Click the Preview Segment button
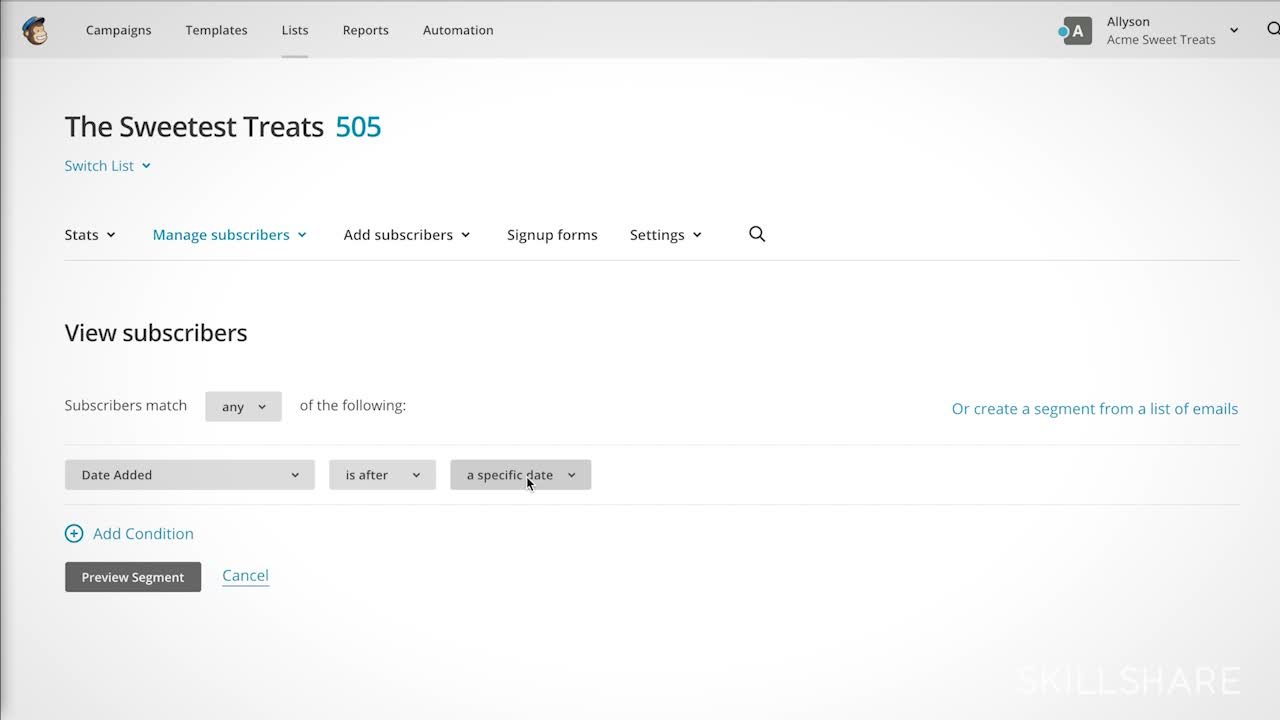 pyautogui.click(x=133, y=577)
